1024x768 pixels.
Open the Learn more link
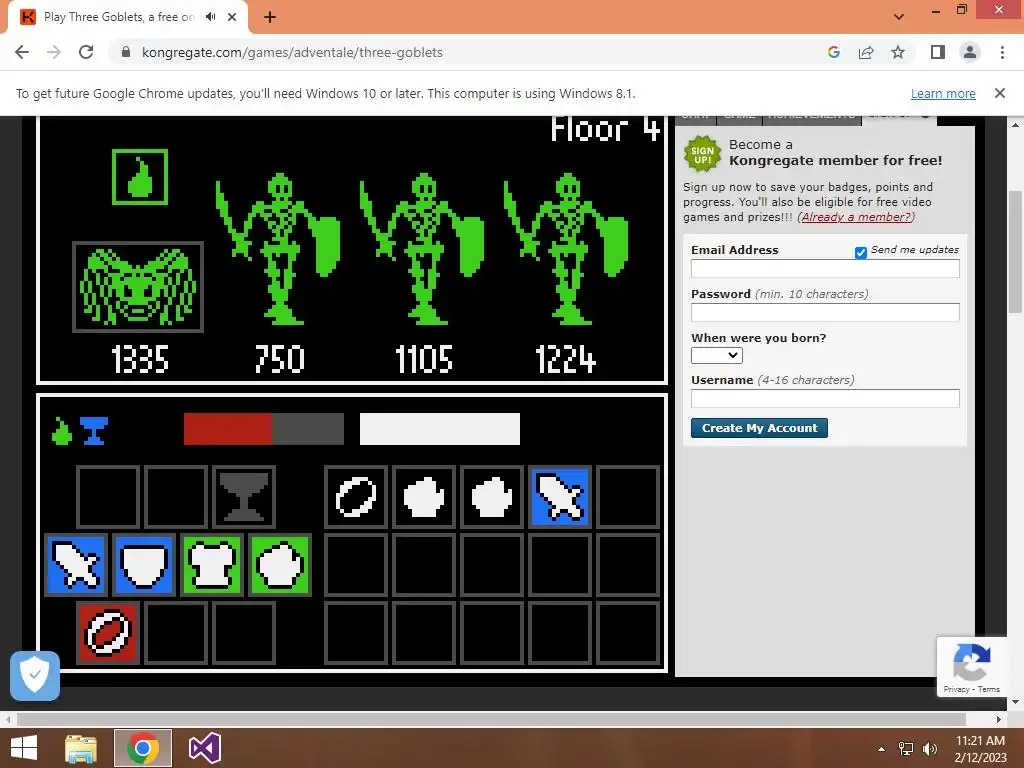[943, 93]
